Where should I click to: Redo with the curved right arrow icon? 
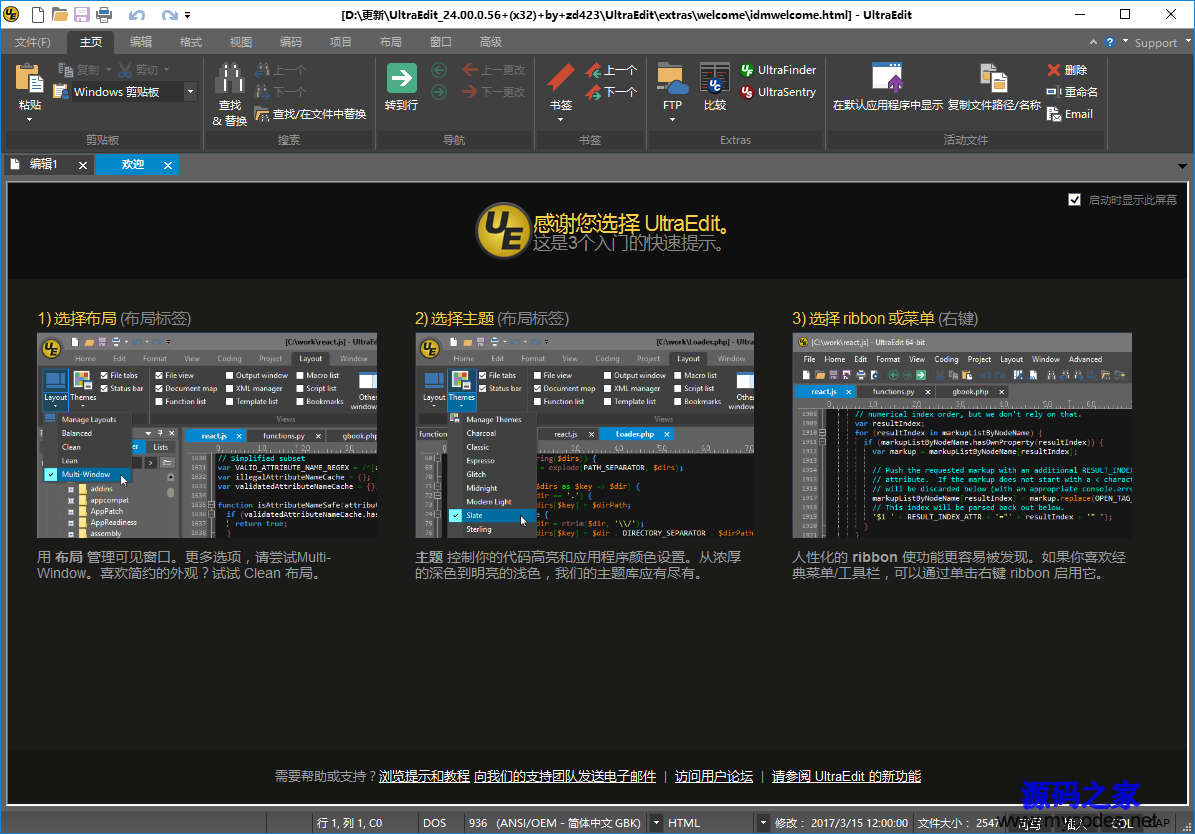(x=169, y=14)
